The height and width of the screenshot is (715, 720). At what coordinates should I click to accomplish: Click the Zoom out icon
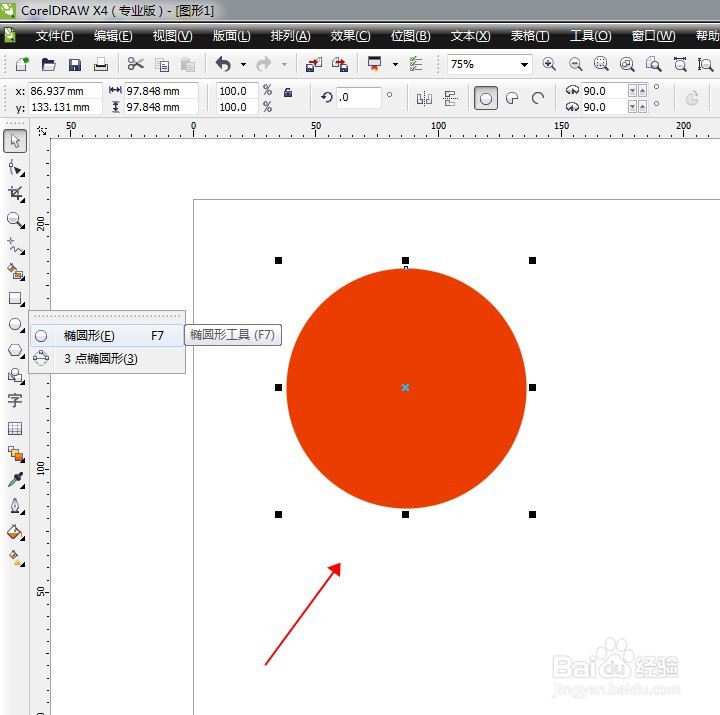click(575, 64)
